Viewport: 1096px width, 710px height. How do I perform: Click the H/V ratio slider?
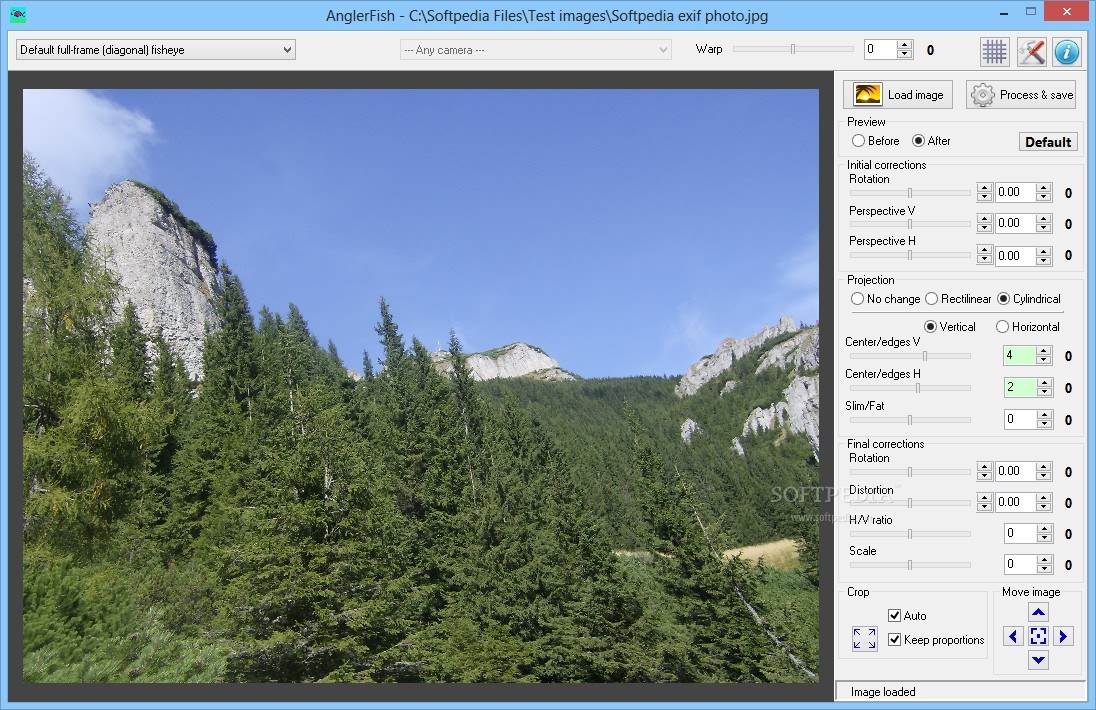[910, 534]
